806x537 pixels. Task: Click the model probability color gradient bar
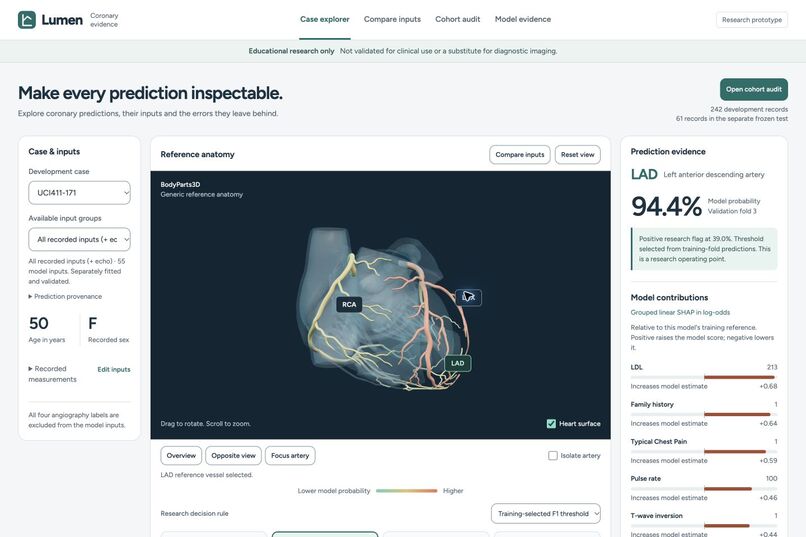407,491
